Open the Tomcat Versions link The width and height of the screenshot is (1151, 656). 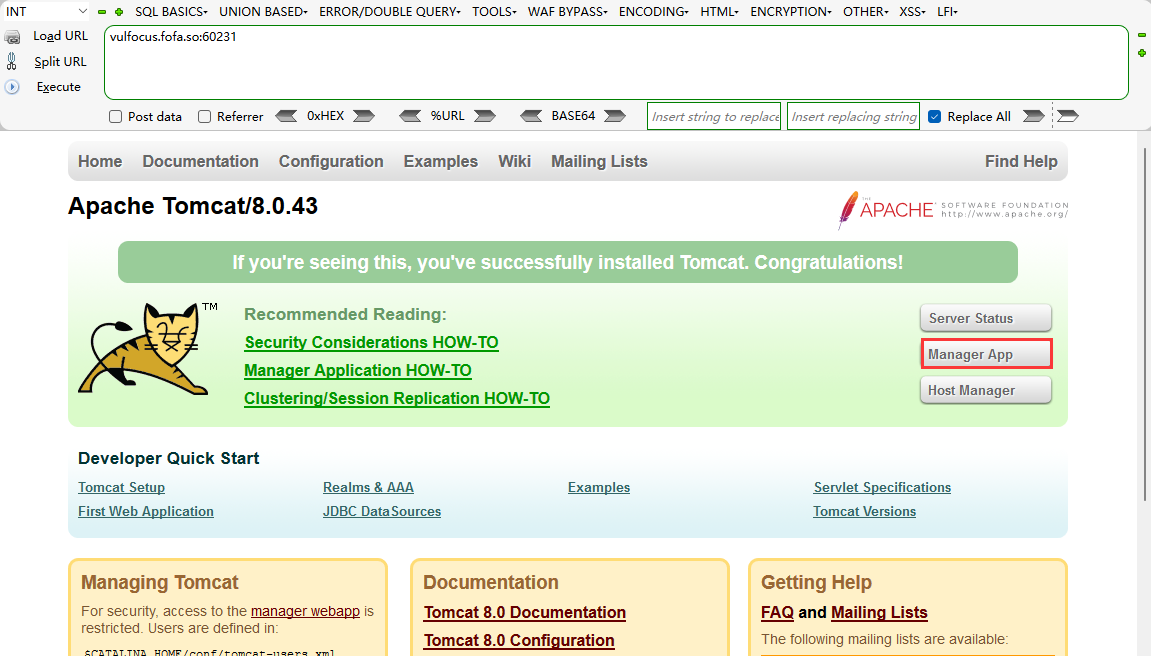tap(864, 511)
